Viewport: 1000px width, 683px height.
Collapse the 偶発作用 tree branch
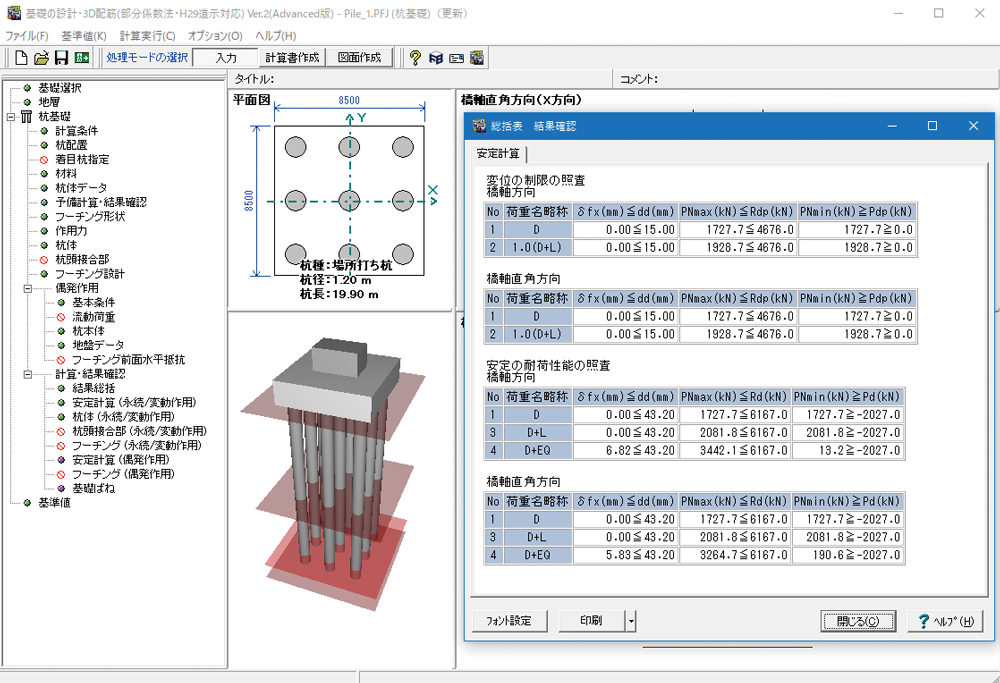pyautogui.click(x=28, y=288)
